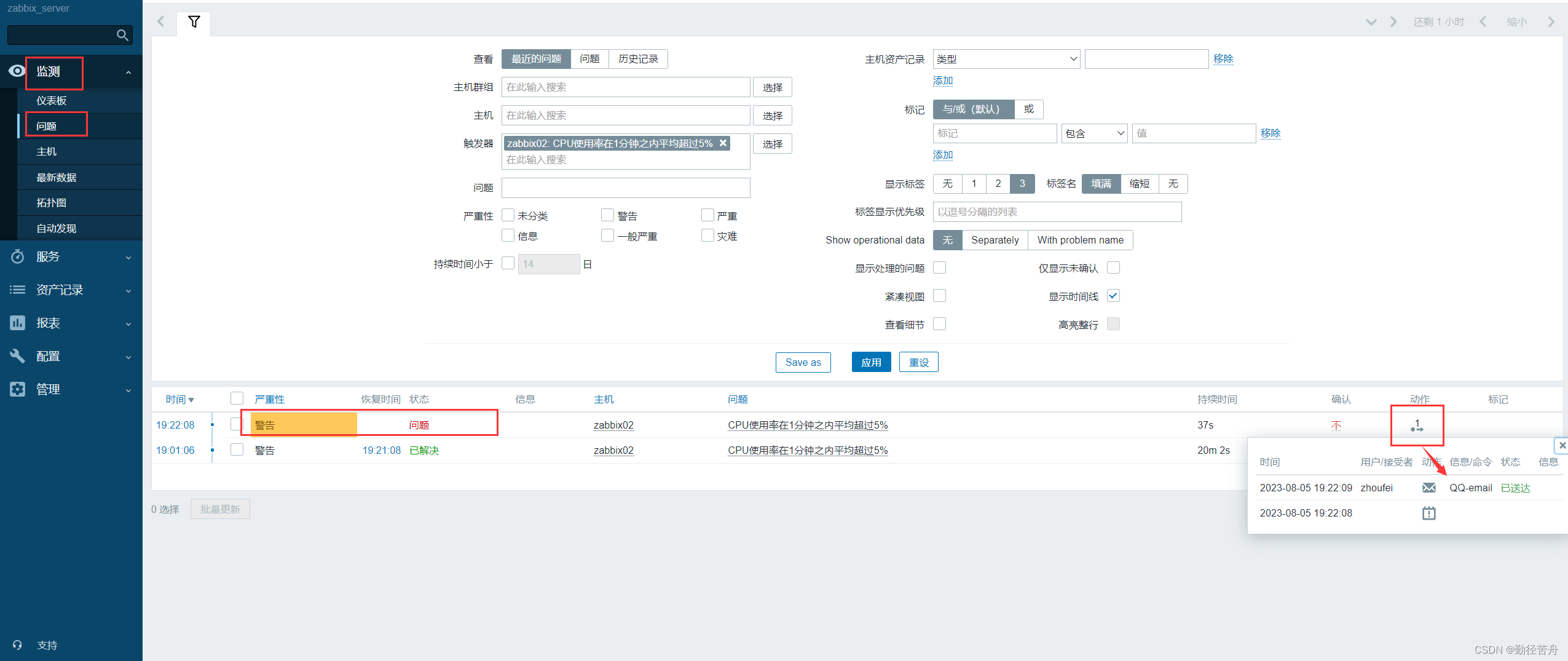Select the 19:22:08 problem row checkbox
Image resolution: width=1568 pixels, height=661 pixels.
pyautogui.click(x=237, y=424)
